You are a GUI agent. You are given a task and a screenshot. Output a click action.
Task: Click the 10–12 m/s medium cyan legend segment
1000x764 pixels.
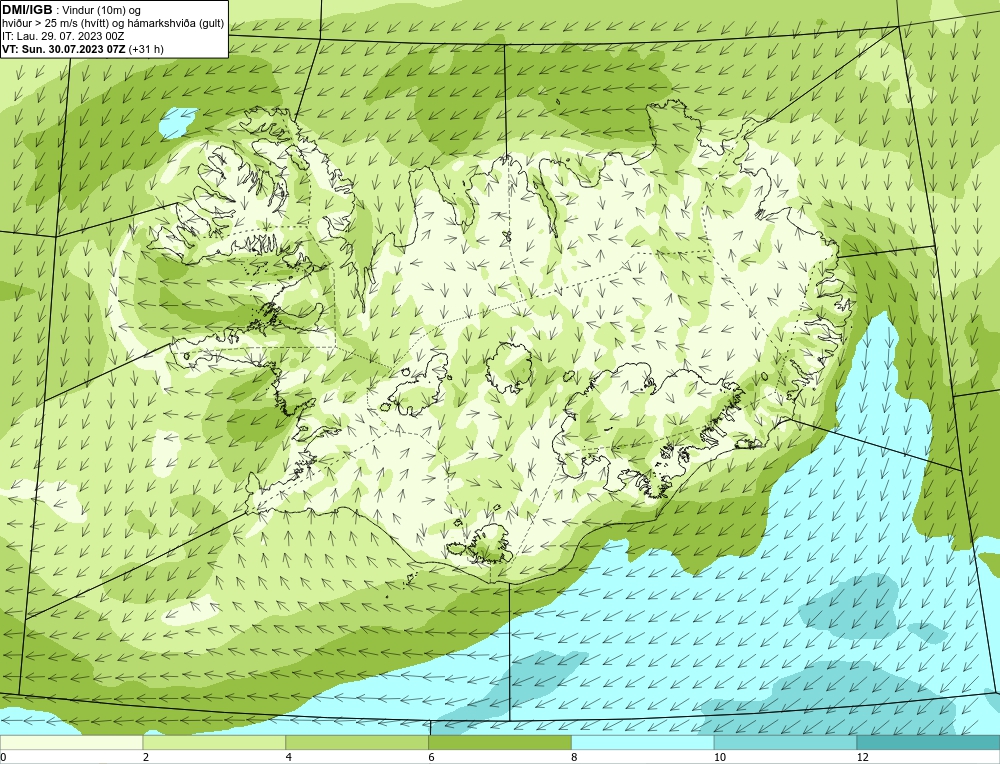point(786,742)
